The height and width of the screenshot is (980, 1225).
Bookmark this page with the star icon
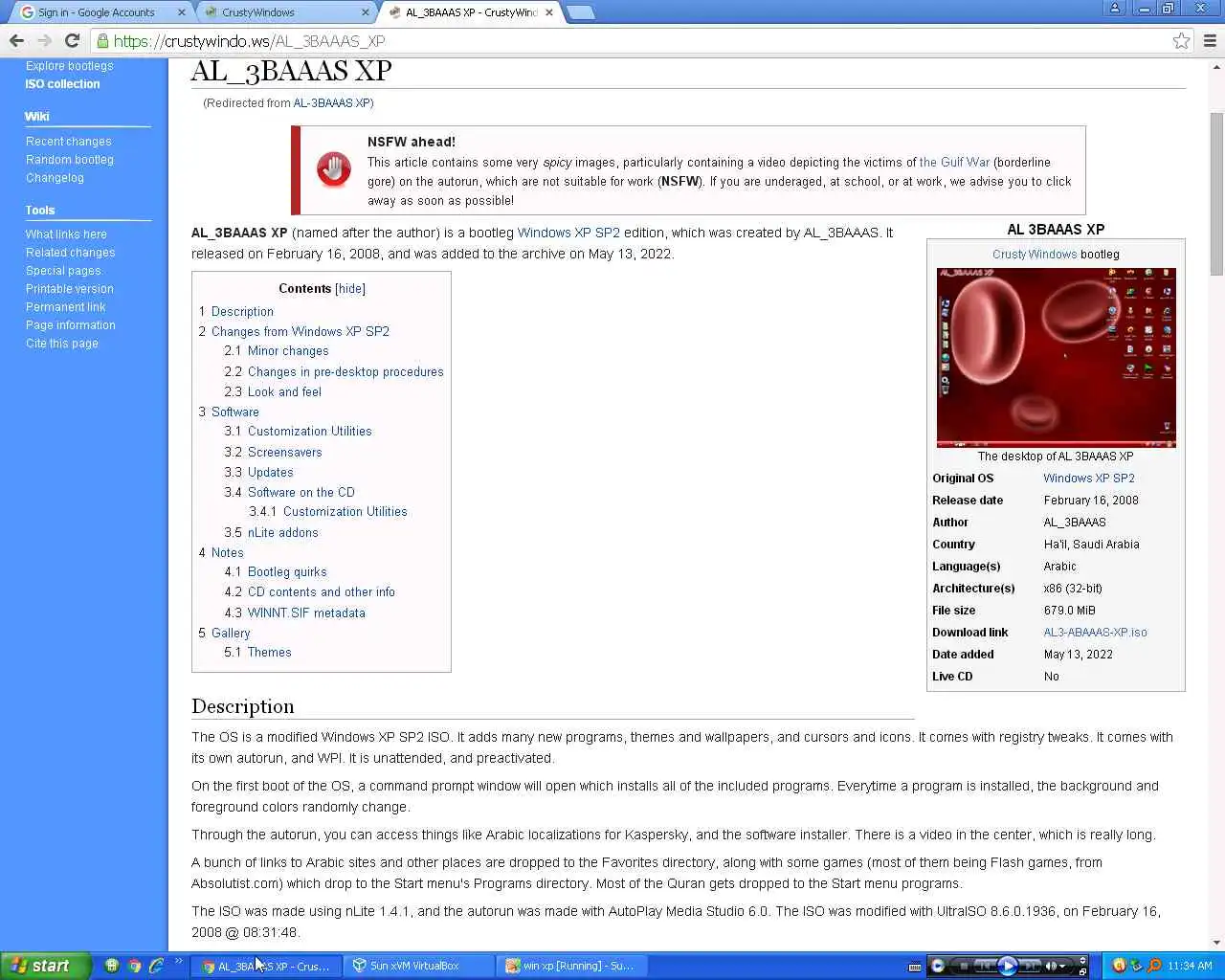1181,40
